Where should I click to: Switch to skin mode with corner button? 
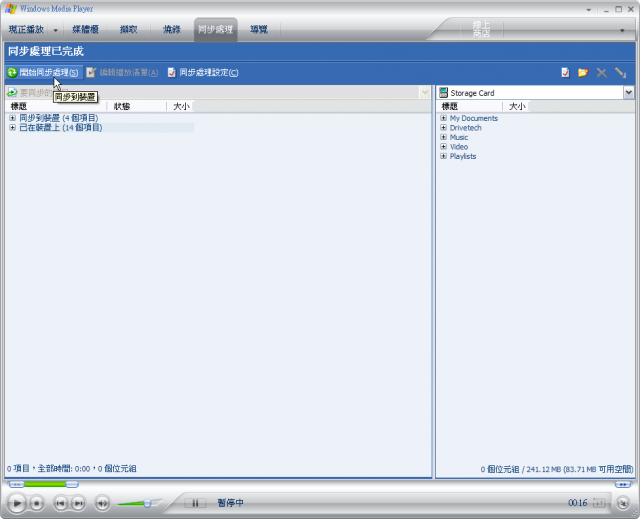(623, 503)
